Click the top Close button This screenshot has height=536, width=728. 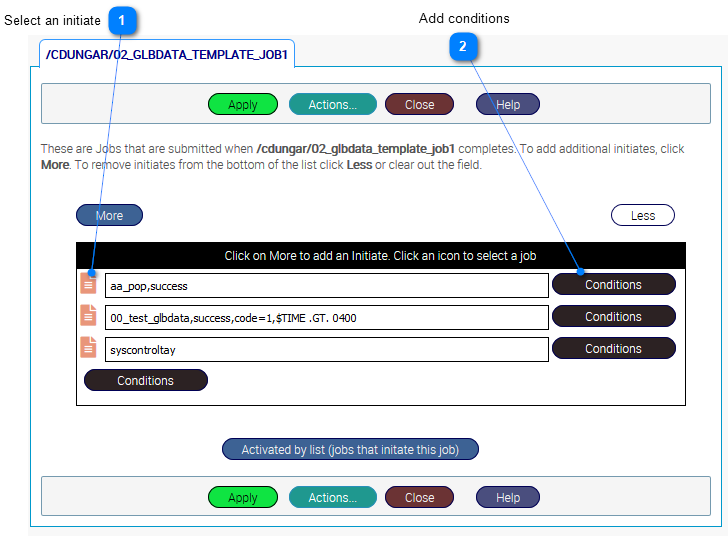(419, 104)
